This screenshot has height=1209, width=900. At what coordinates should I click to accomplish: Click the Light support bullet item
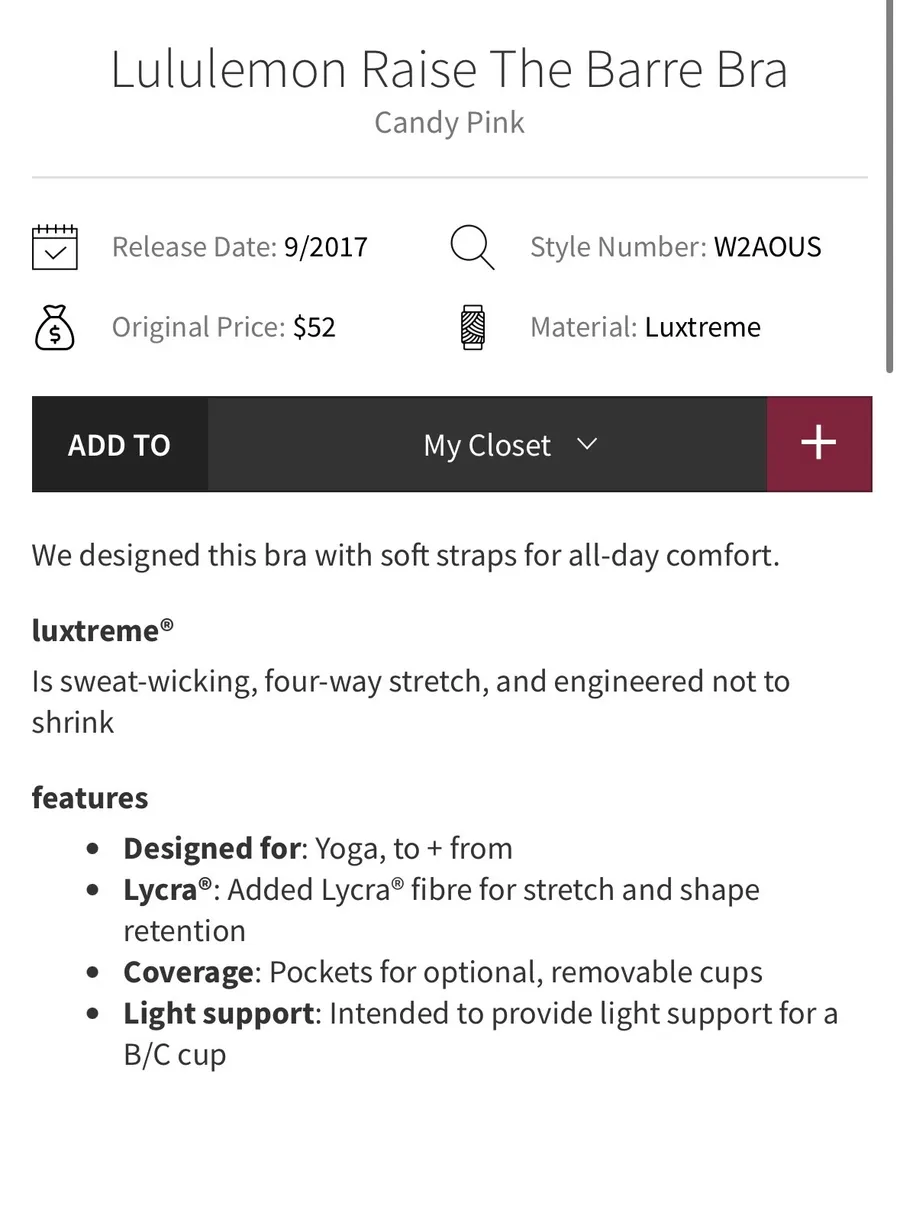click(481, 1033)
